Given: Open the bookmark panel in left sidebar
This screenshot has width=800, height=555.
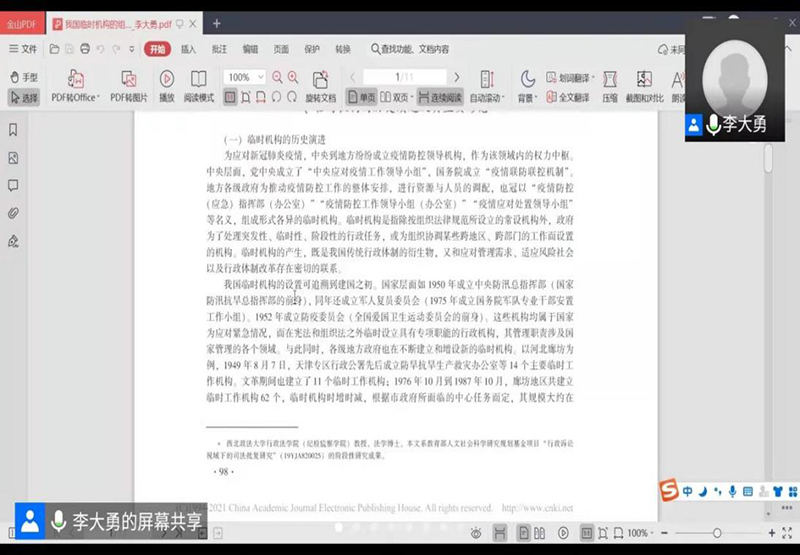Looking at the screenshot, I should tap(13, 130).
